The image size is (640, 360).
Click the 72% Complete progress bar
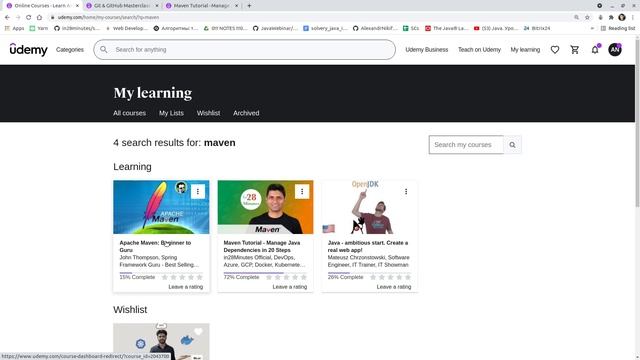coord(265,273)
